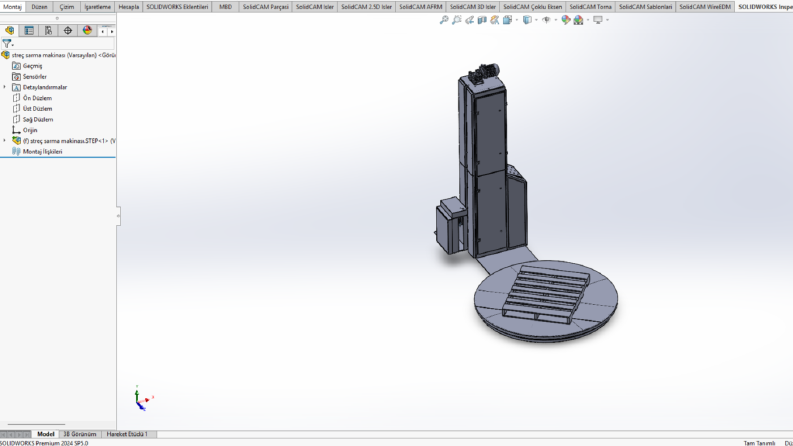Expand the Detaylandırmalar tree node
This screenshot has width=793, height=446.
click(x=5, y=87)
